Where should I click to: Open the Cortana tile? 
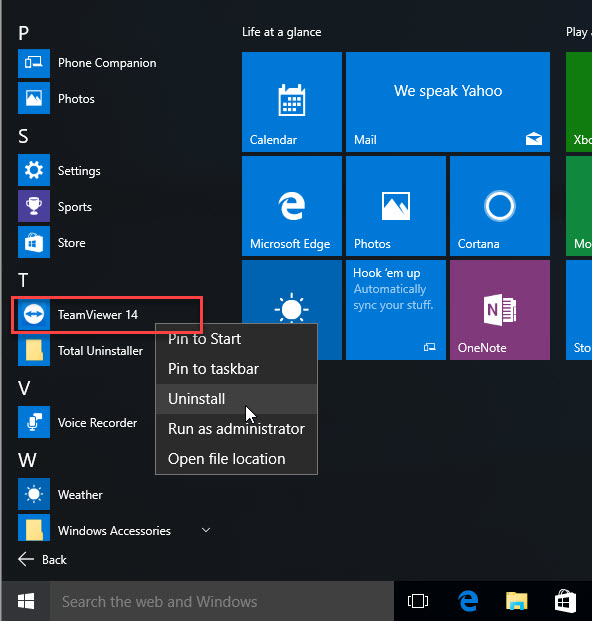[500, 206]
